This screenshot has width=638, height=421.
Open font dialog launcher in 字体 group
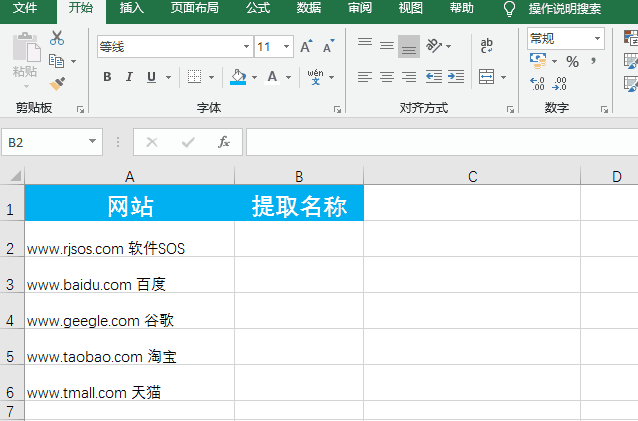337,109
